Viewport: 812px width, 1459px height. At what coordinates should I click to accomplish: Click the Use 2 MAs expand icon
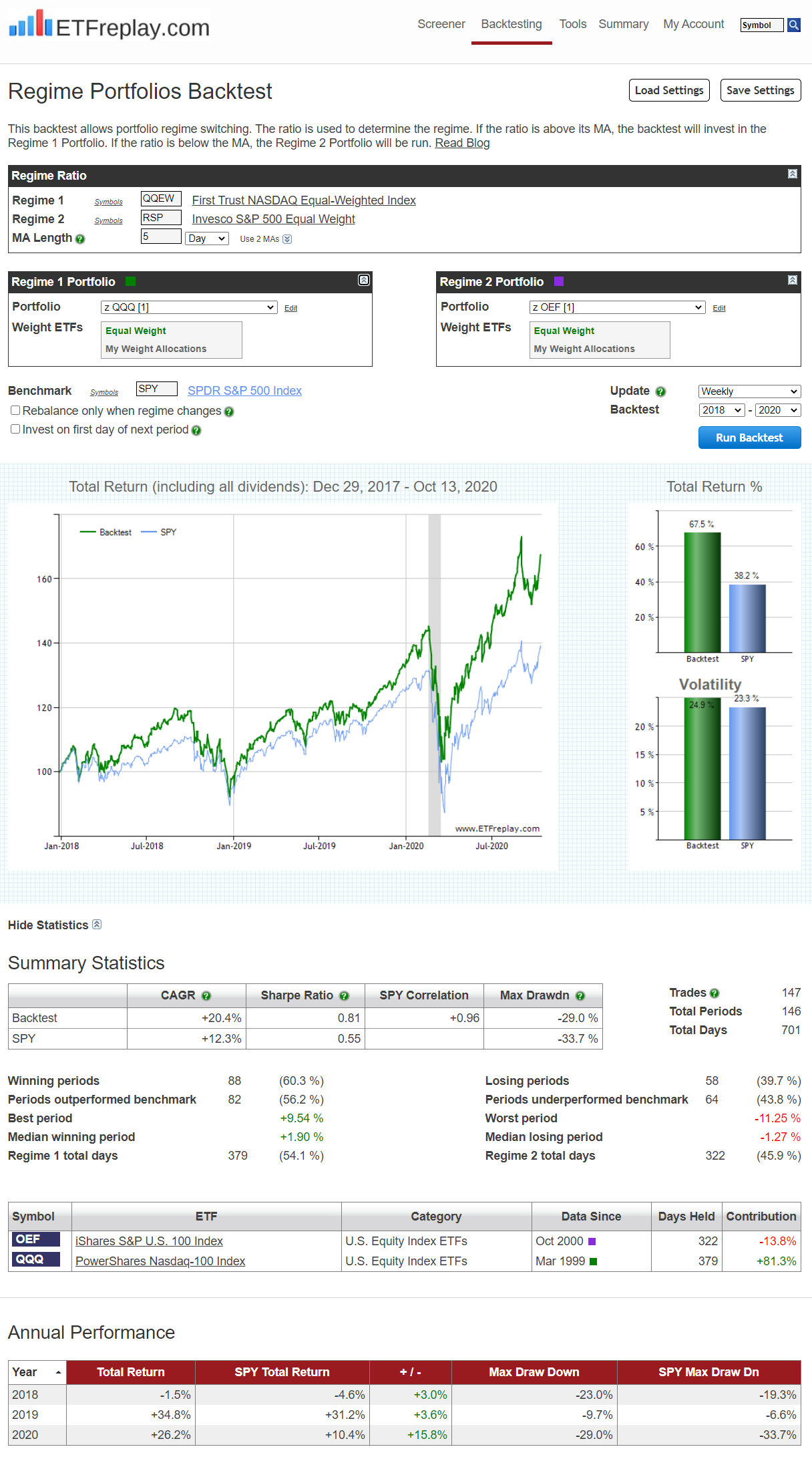tap(287, 239)
